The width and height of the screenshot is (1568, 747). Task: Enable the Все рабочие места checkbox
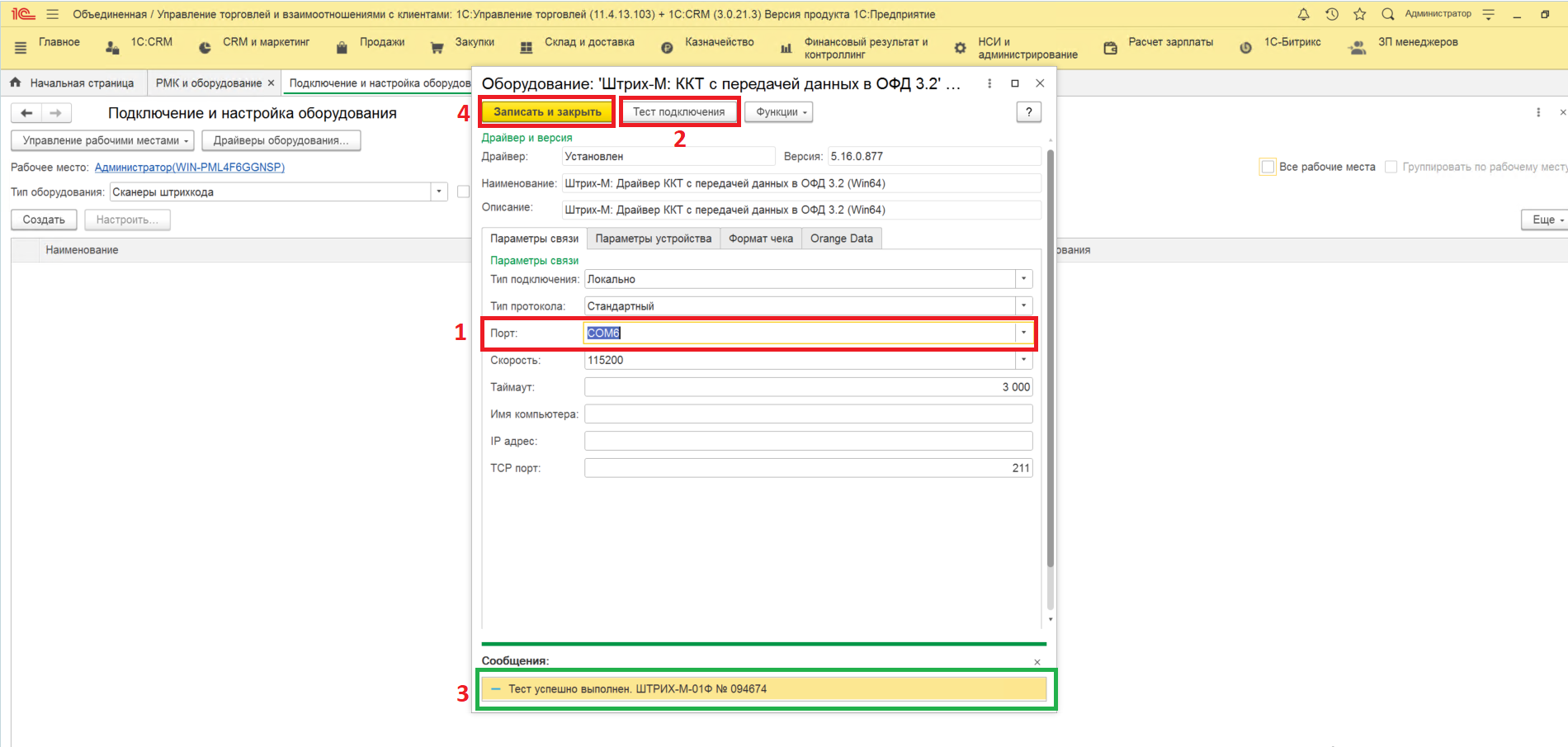(x=1268, y=167)
